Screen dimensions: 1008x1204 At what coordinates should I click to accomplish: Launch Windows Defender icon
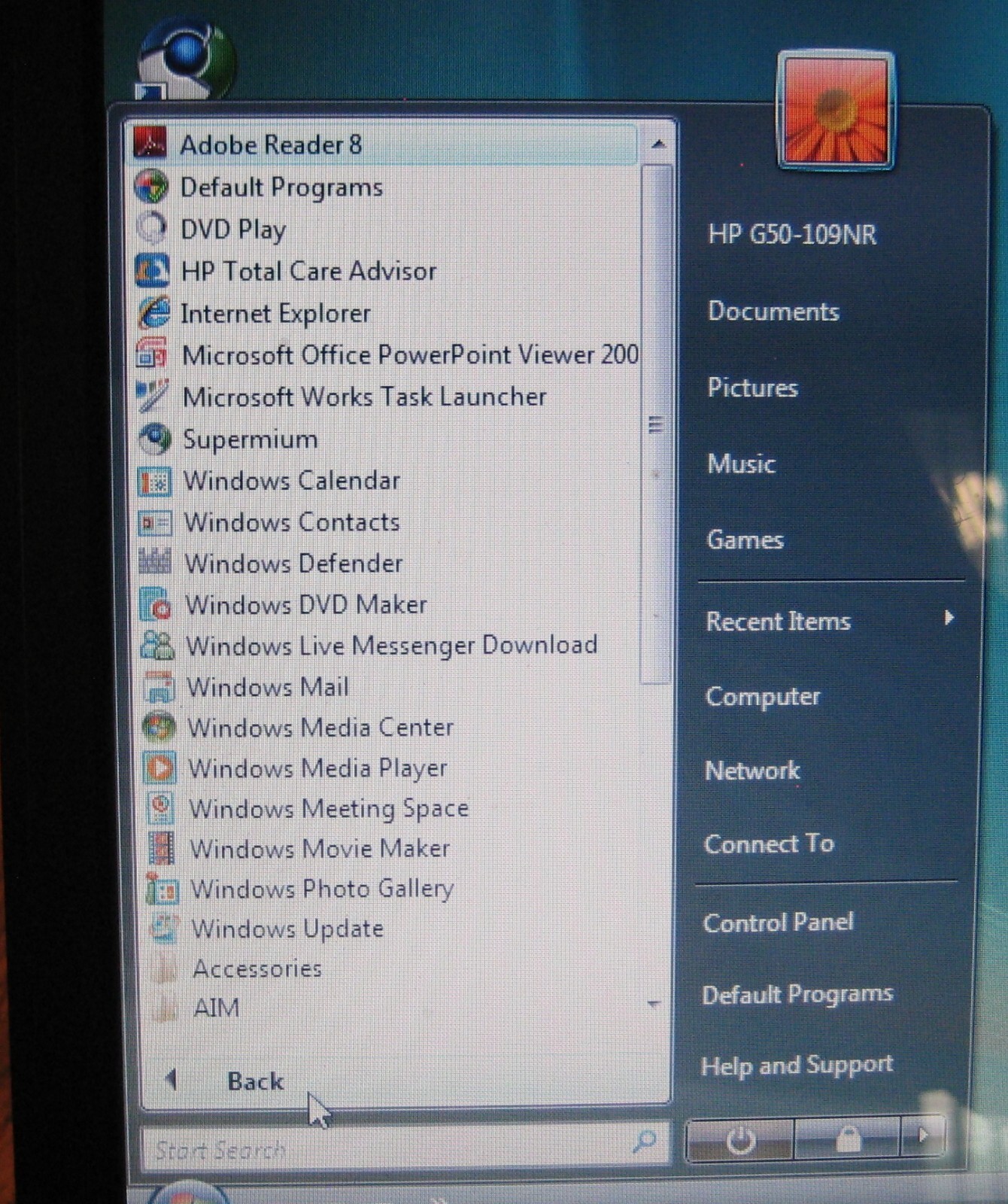pos(156,562)
